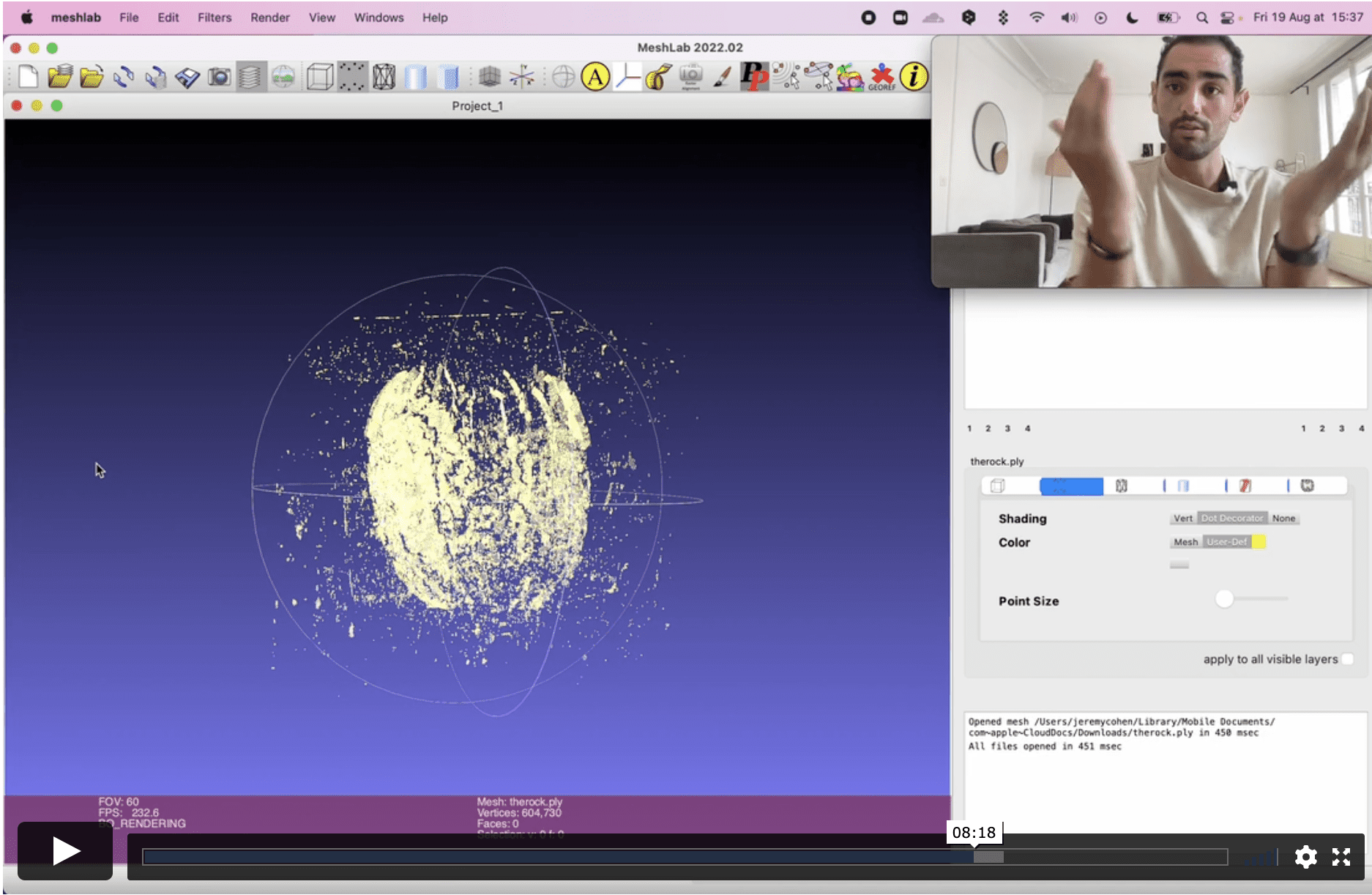Click the Point Size slider handle
The height and width of the screenshot is (895, 1372).
click(1224, 599)
